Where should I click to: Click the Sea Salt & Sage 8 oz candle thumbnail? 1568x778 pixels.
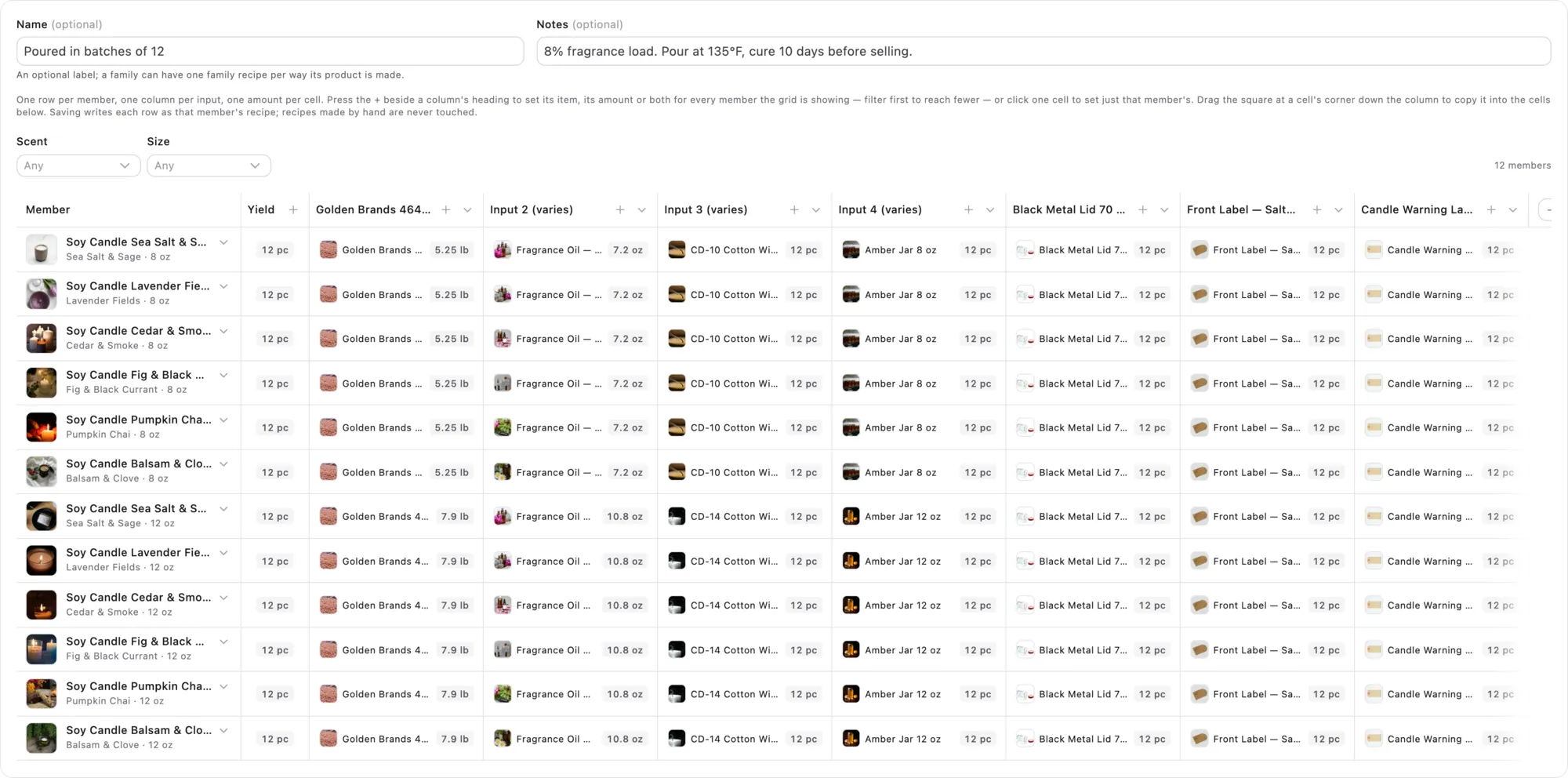coord(42,249)
